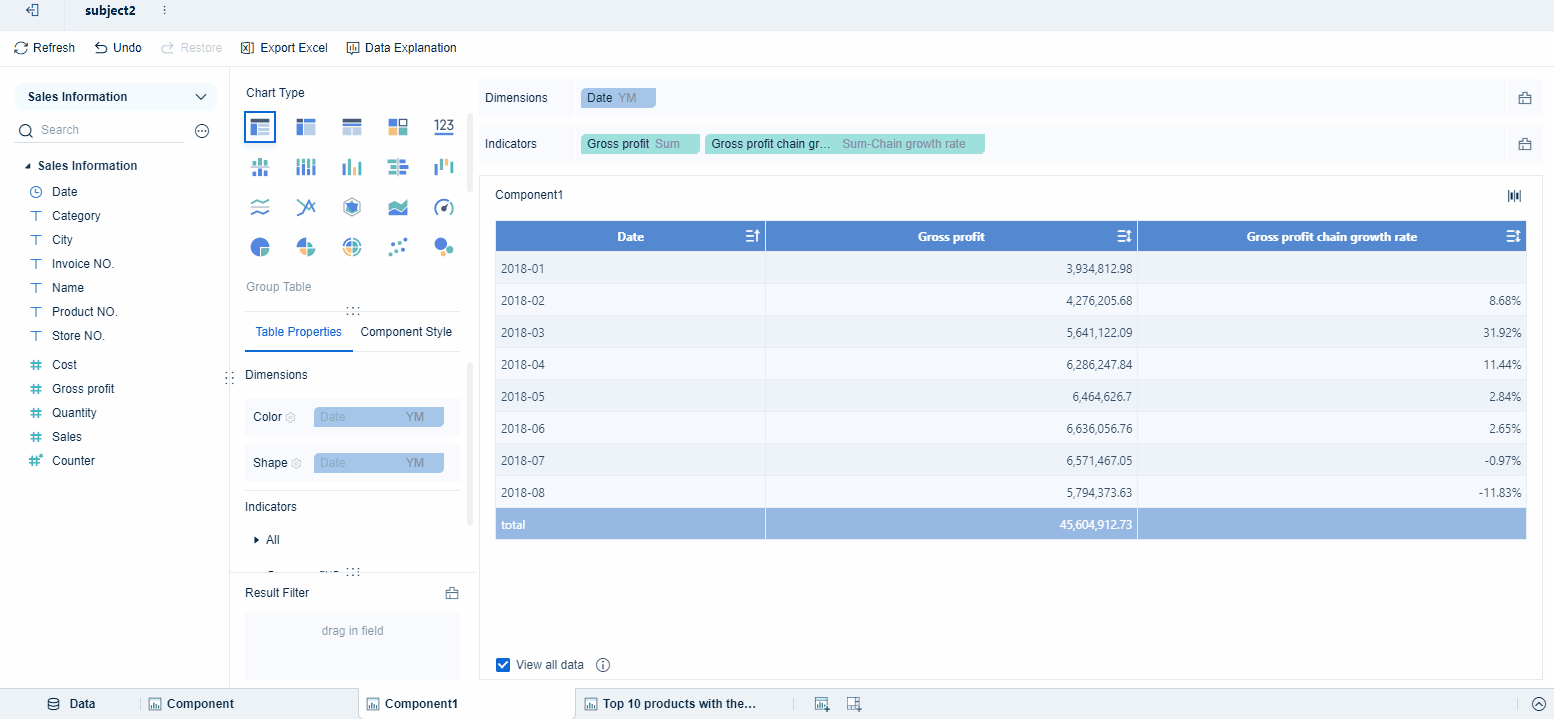Uncheck the View all data checkbox
This screenshot has height=719, width=1554.
tap(502, 664)
